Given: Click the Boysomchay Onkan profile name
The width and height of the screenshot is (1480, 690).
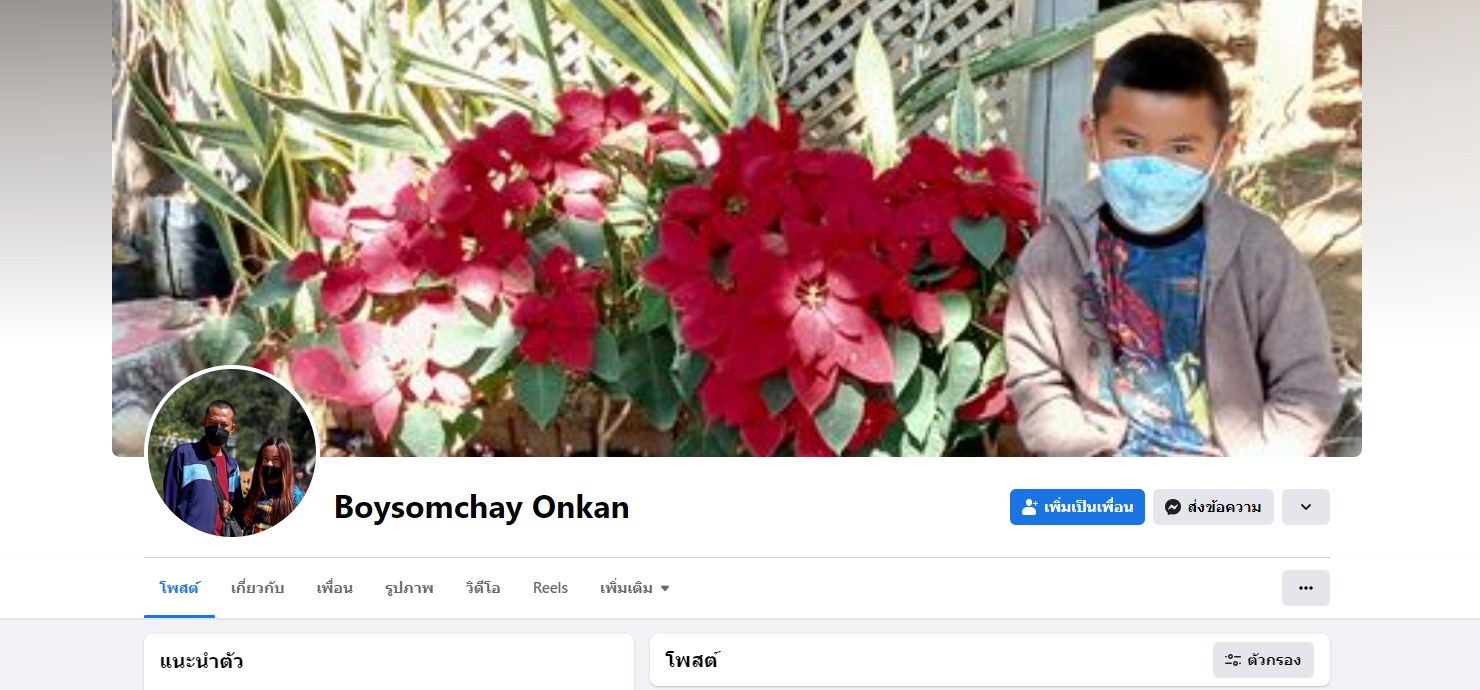Looking at the screenshot, I should coord(482,507).
